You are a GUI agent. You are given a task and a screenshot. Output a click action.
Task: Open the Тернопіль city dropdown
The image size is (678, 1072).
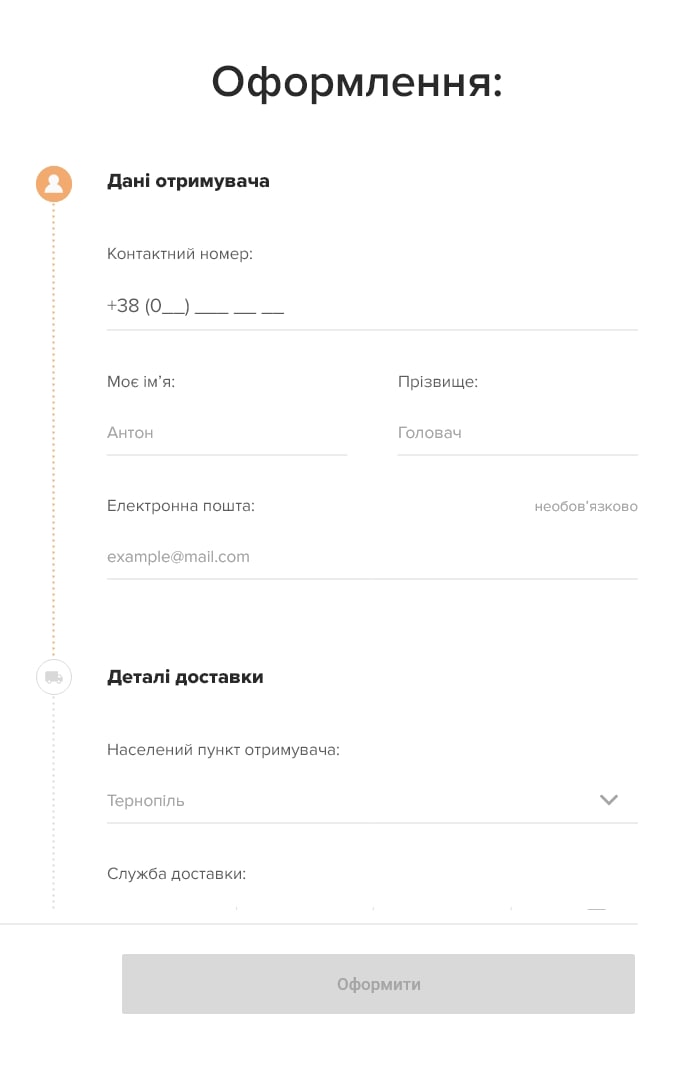point(372,801)
